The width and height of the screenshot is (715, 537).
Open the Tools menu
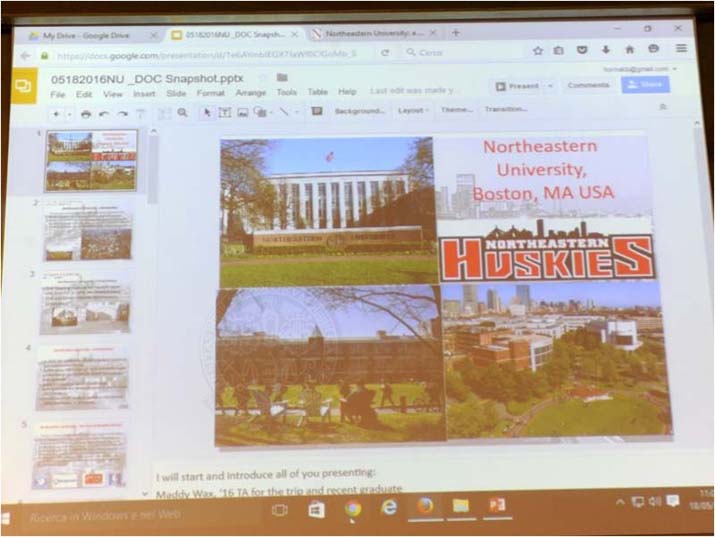click(287, 92)
